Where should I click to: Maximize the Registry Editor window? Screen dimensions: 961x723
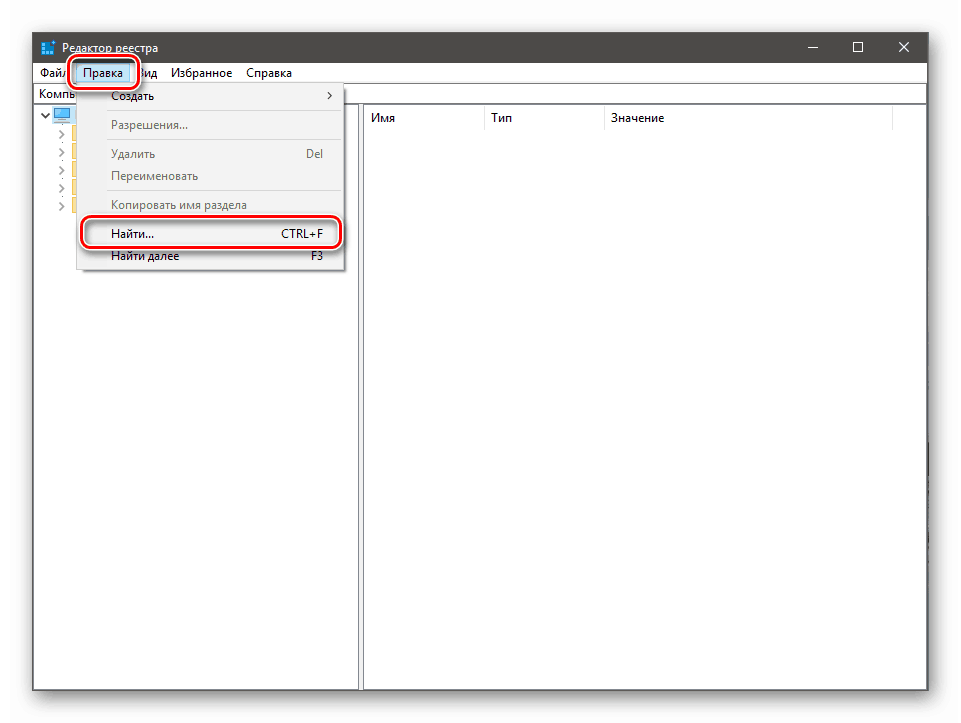coord(858,48)
